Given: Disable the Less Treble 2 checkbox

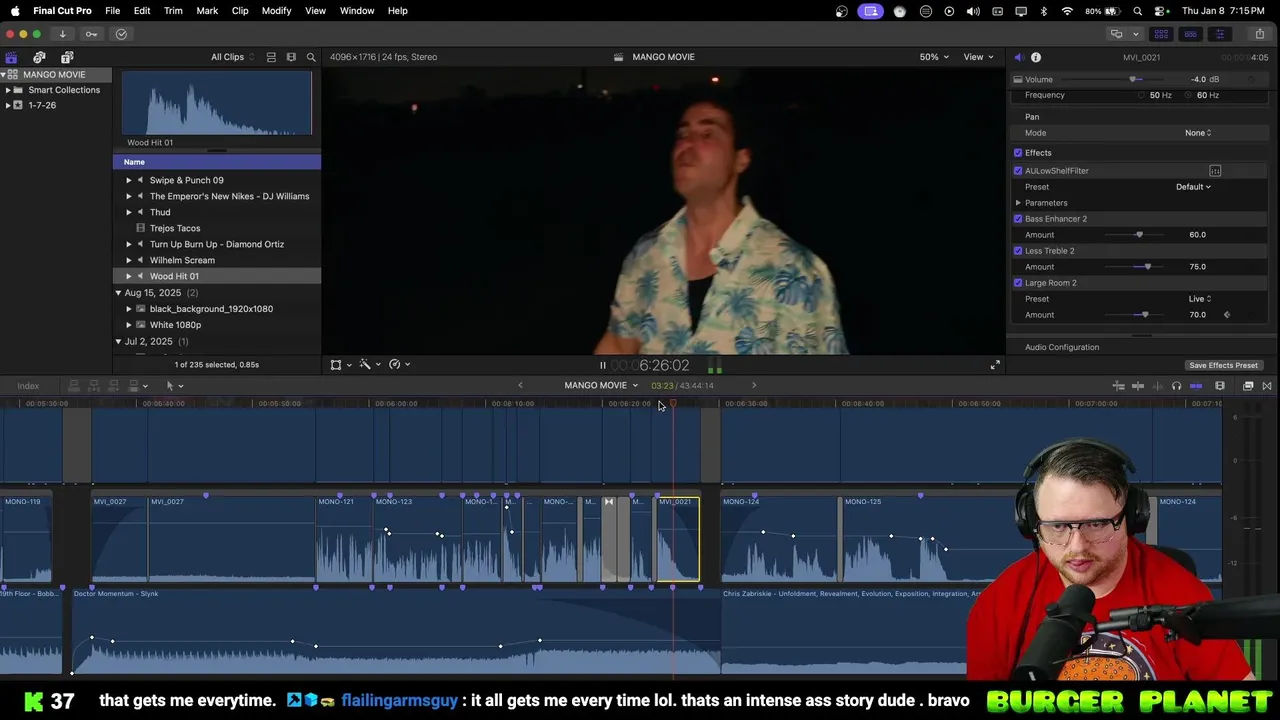Looking at the screenshot, I should (x=1018, y=251).
